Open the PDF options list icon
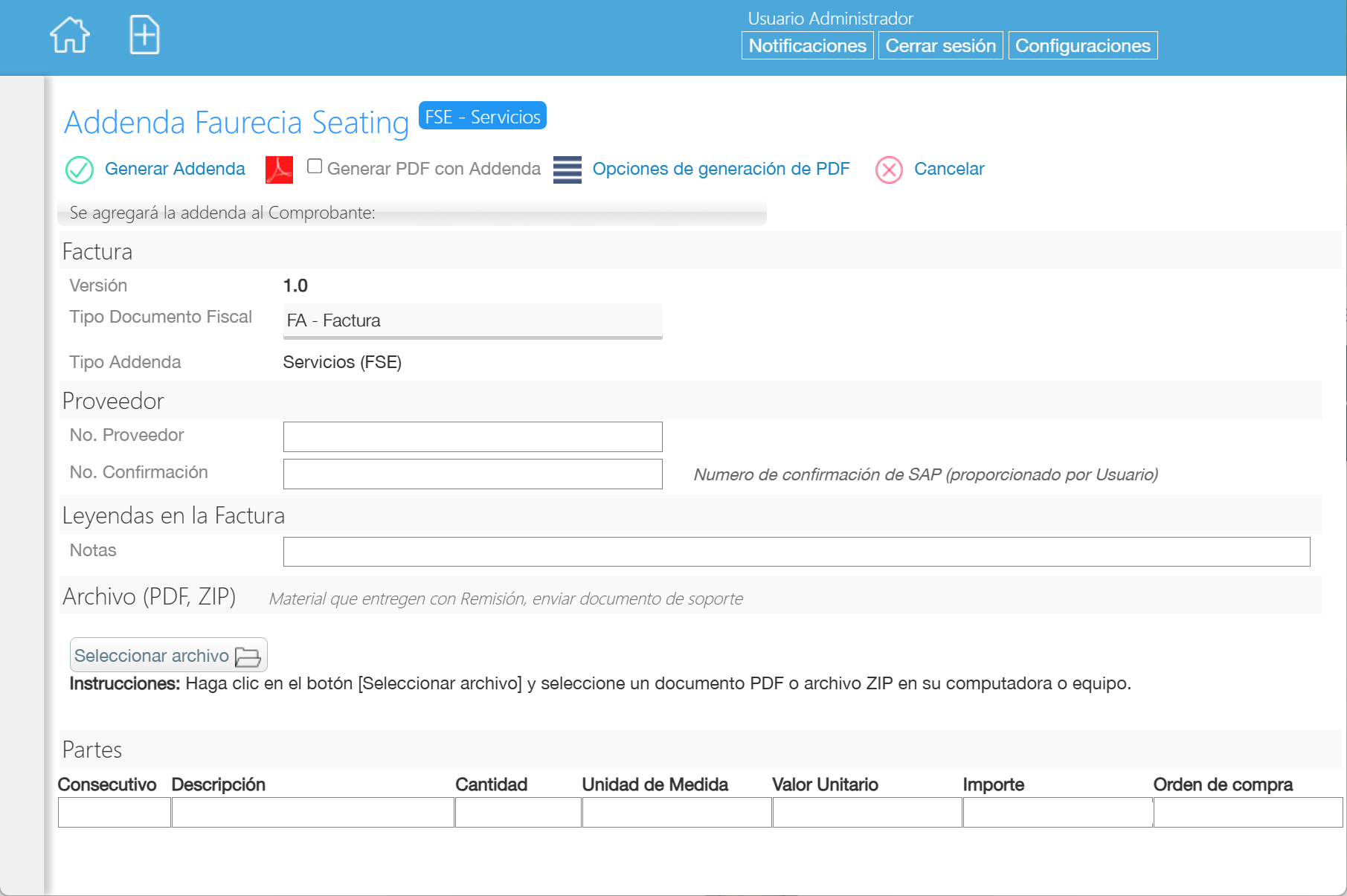1347x896 pixels. [568, 170]
